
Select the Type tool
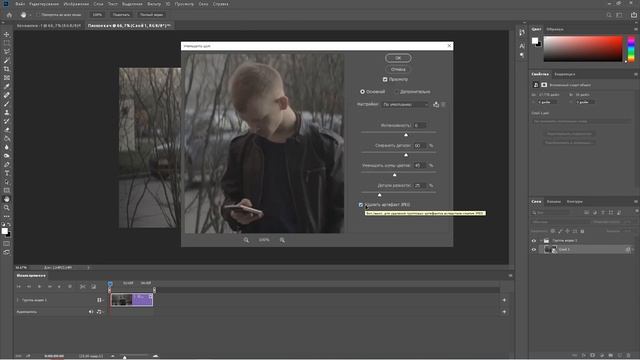point(7,173)
